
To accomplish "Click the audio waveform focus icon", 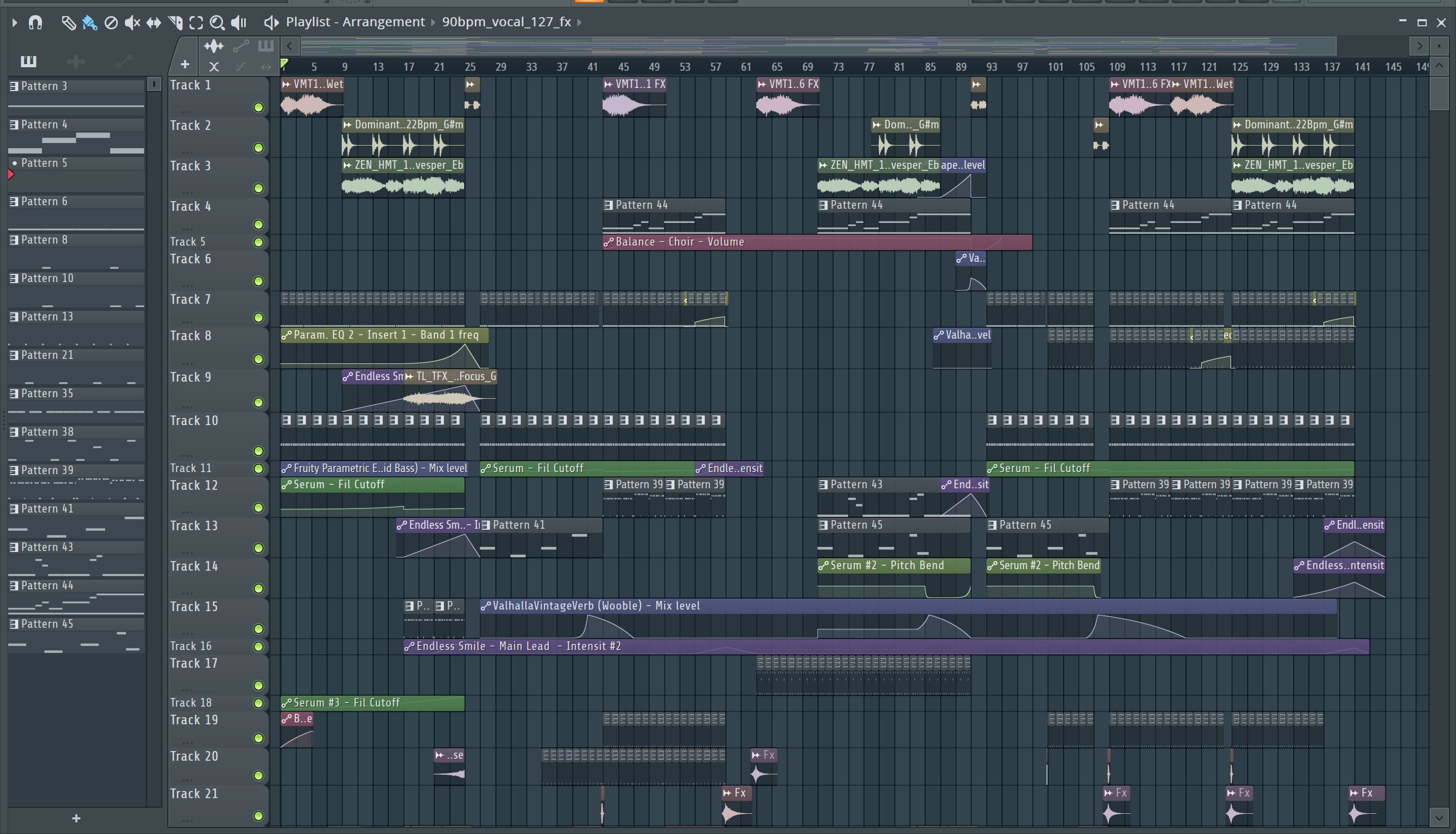I will (214, 46).
